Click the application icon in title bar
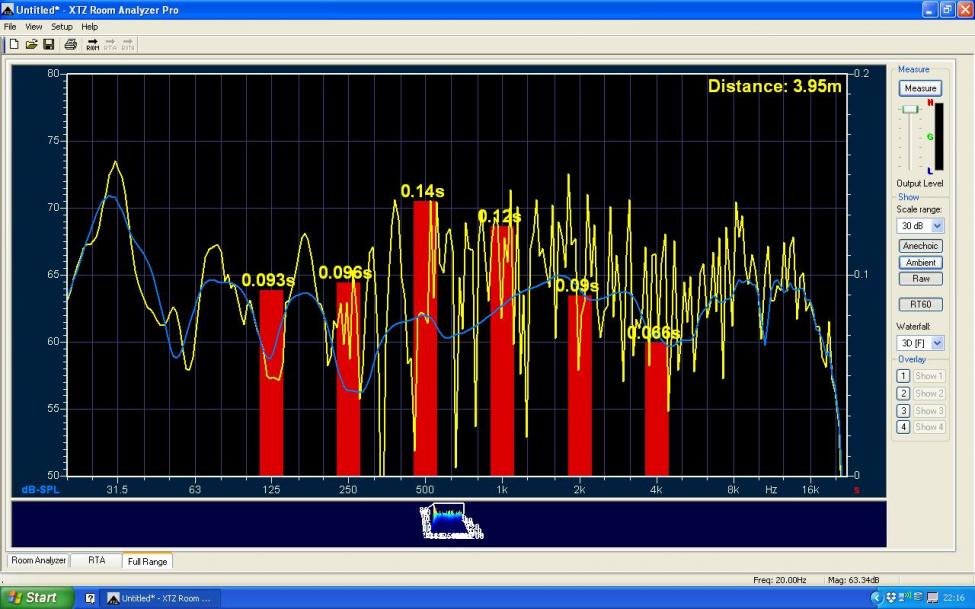975x609 pixels. [7, 9]
